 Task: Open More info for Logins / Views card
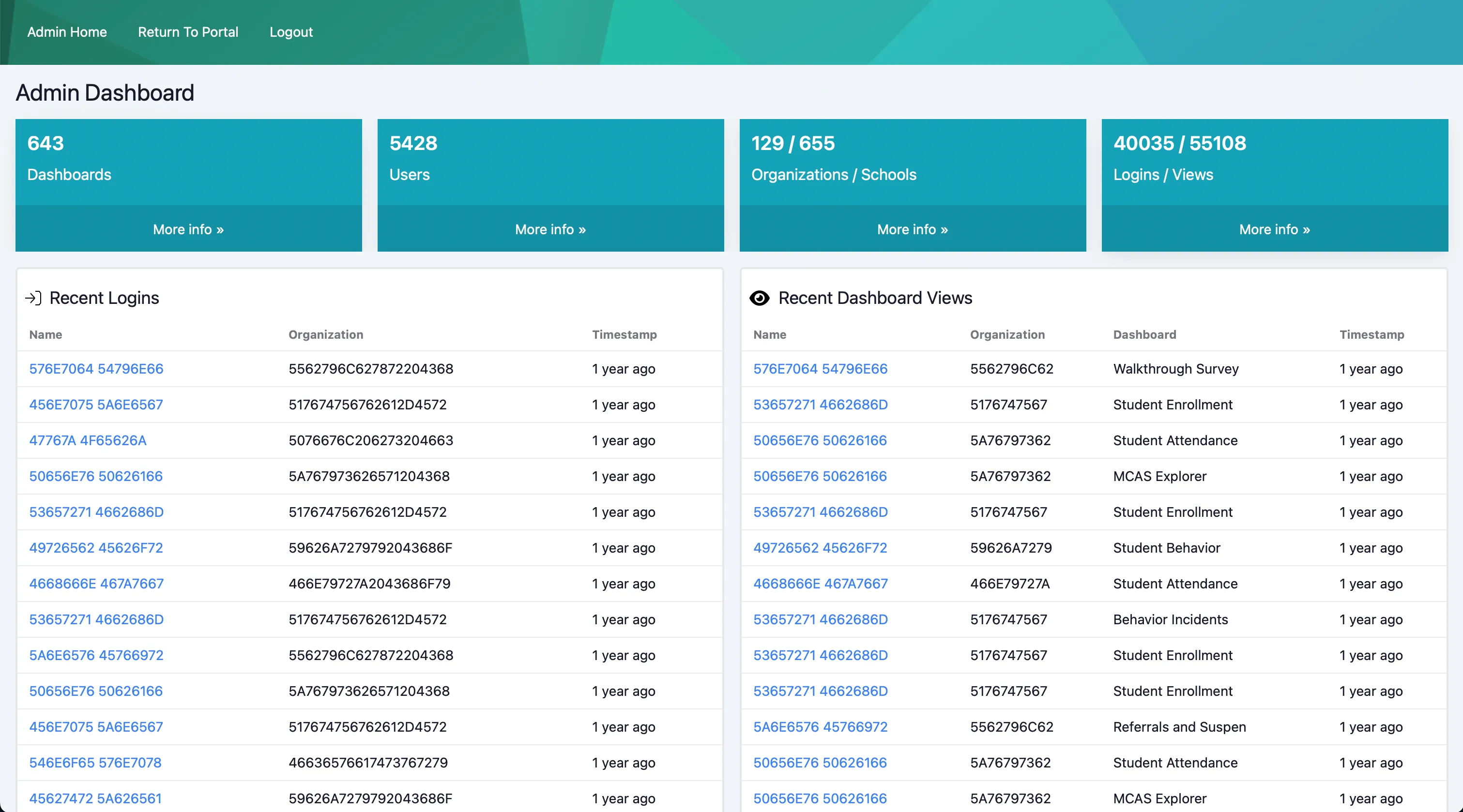click(x=1274, y=229)
